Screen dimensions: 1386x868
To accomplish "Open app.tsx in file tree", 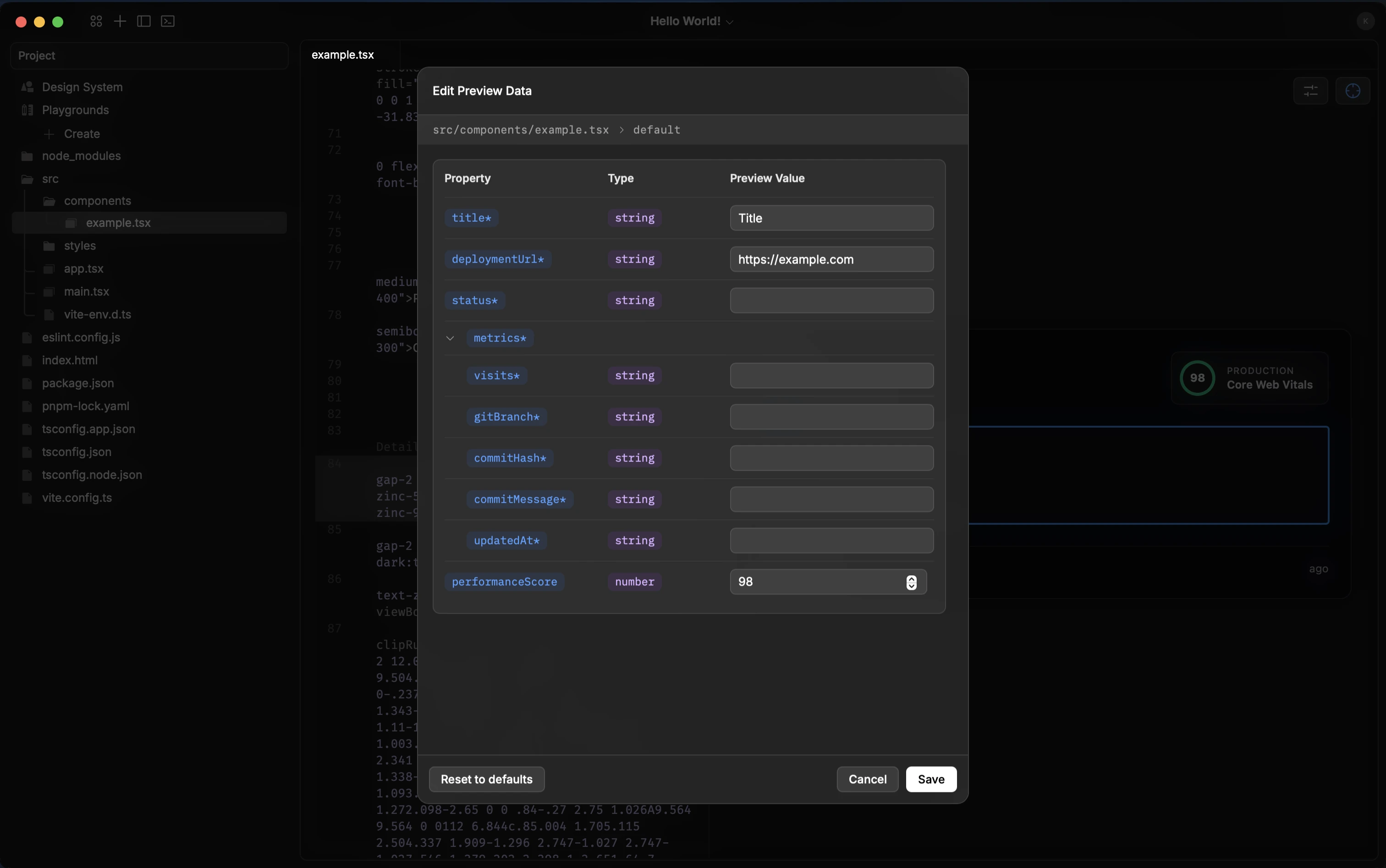I will pos(84,269).
